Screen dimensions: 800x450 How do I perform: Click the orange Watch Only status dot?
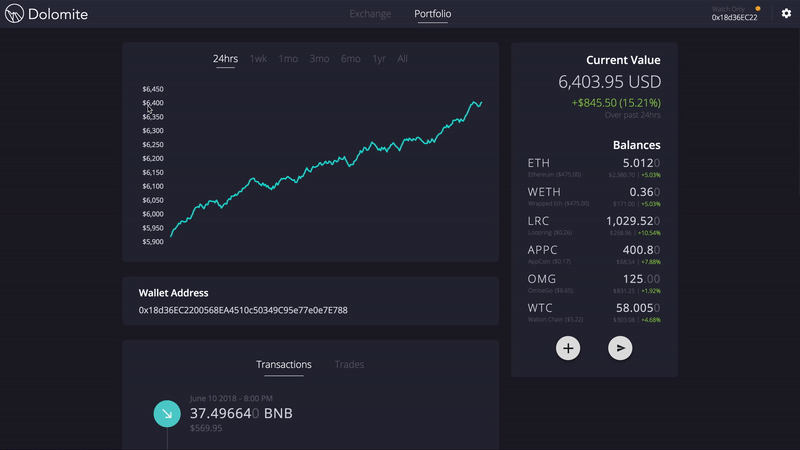758,8
